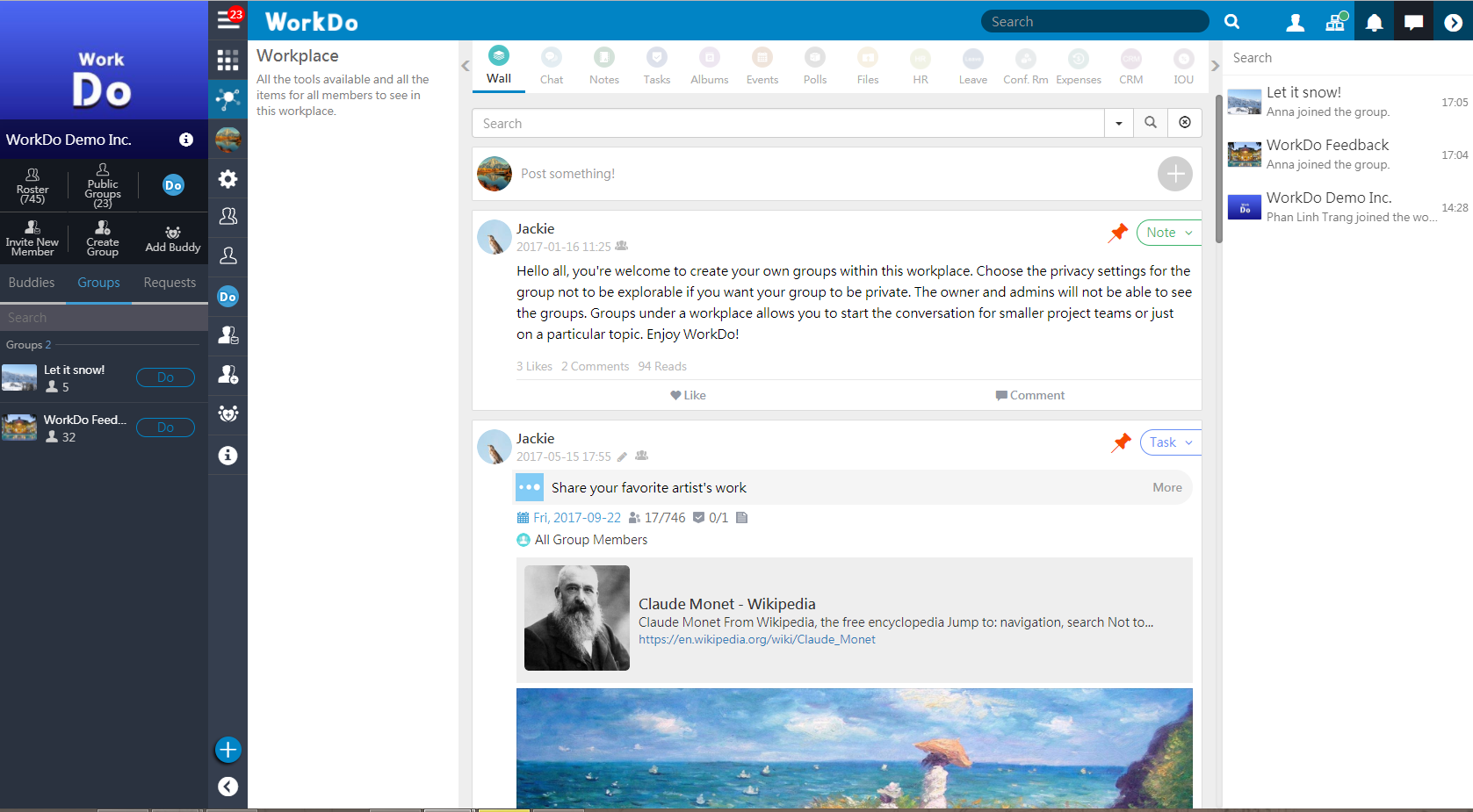This screenshot has width=1473, height=812.
Task: Switch to the Chat tab
Action: pyautogui.click(x=552, y=66)
